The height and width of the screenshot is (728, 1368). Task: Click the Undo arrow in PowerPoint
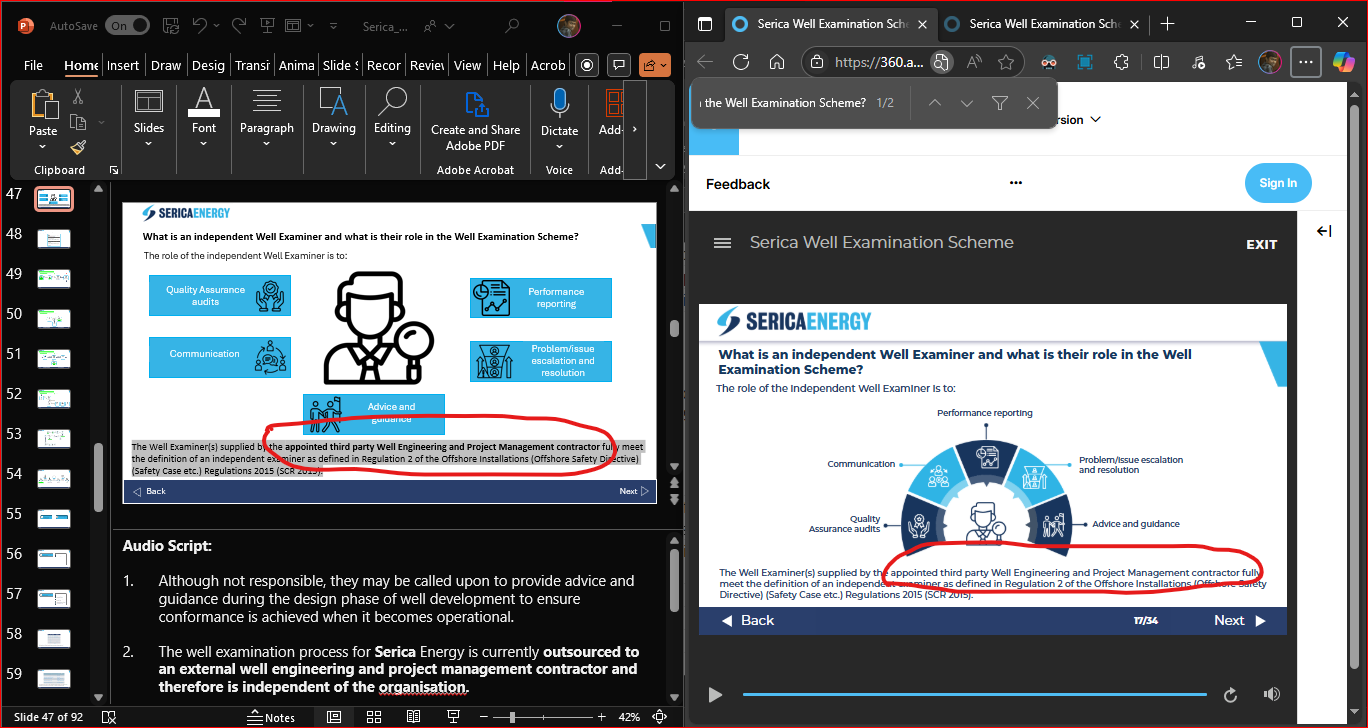point(199,26)
